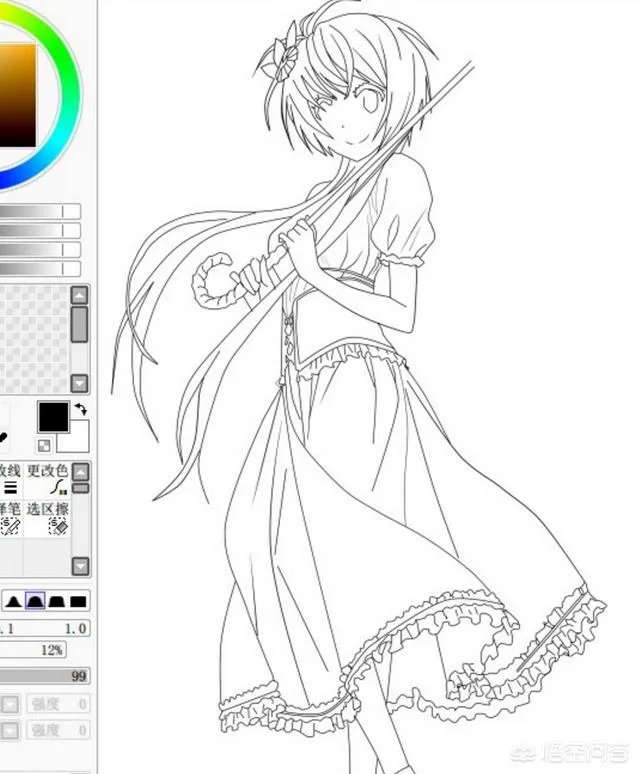Open the lower disabled texture dropdown arrow
This screenshot has height=774, width=640.
(x=10, y=730)
